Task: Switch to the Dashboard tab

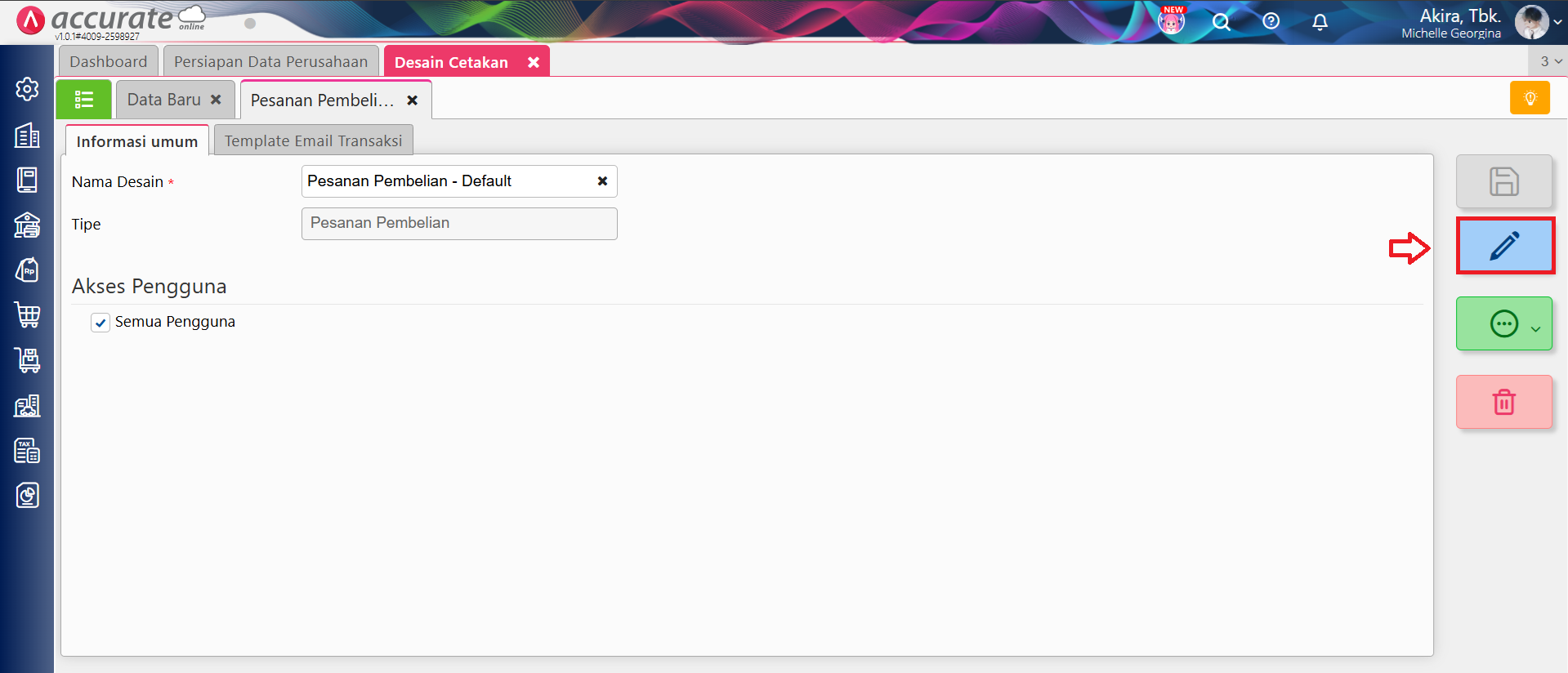Action: (x=108, y=62)
